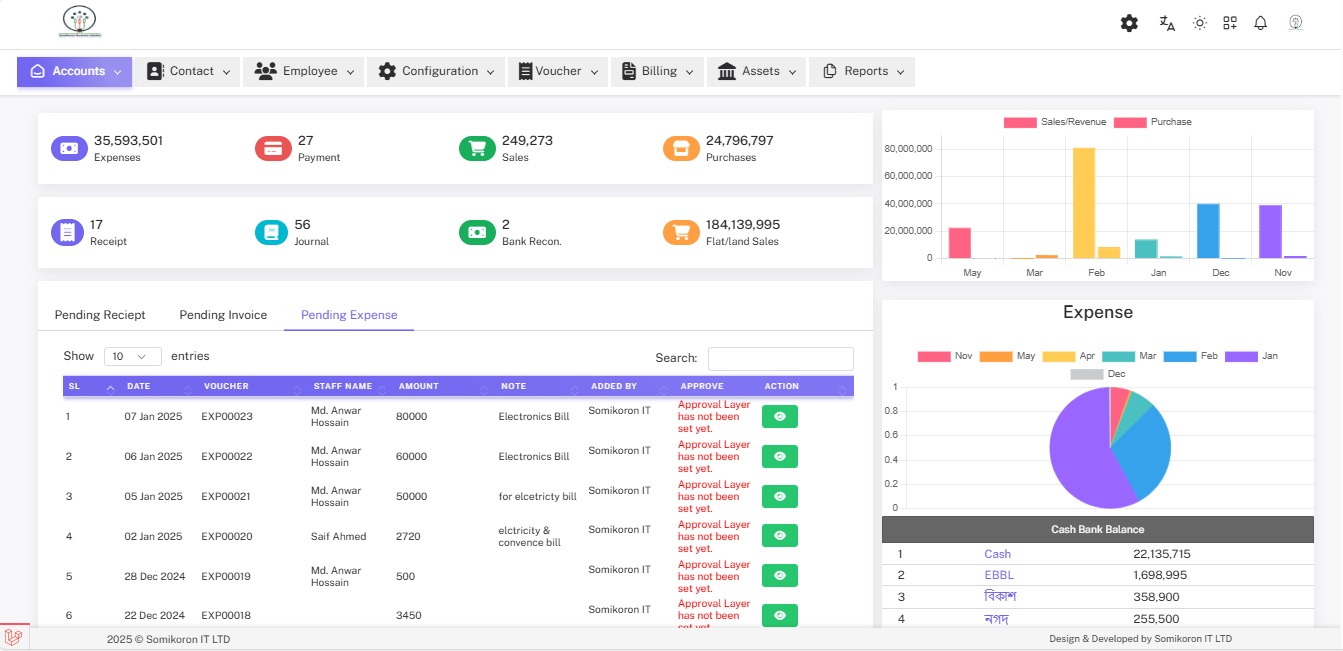This screenshot has width=1343, height=651.
Task: Open the notifications bell icon
Action: coord(1260,23)
